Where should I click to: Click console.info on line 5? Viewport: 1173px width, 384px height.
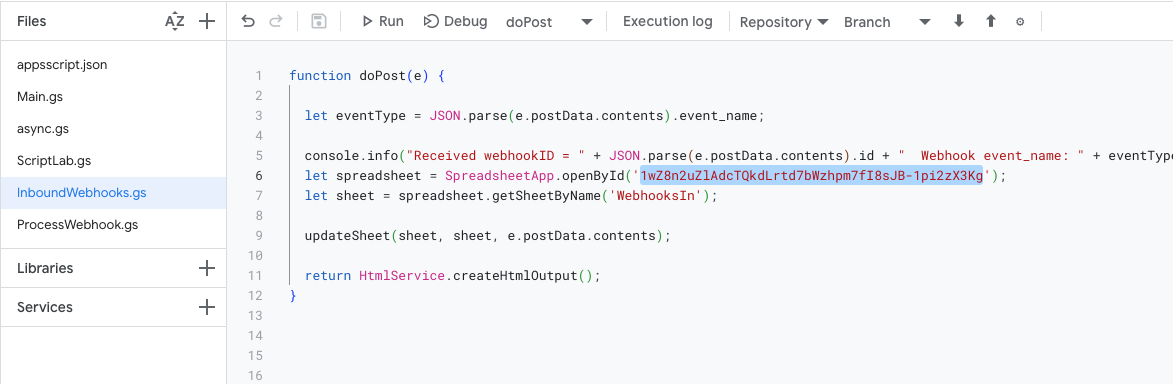click(351, 156)
